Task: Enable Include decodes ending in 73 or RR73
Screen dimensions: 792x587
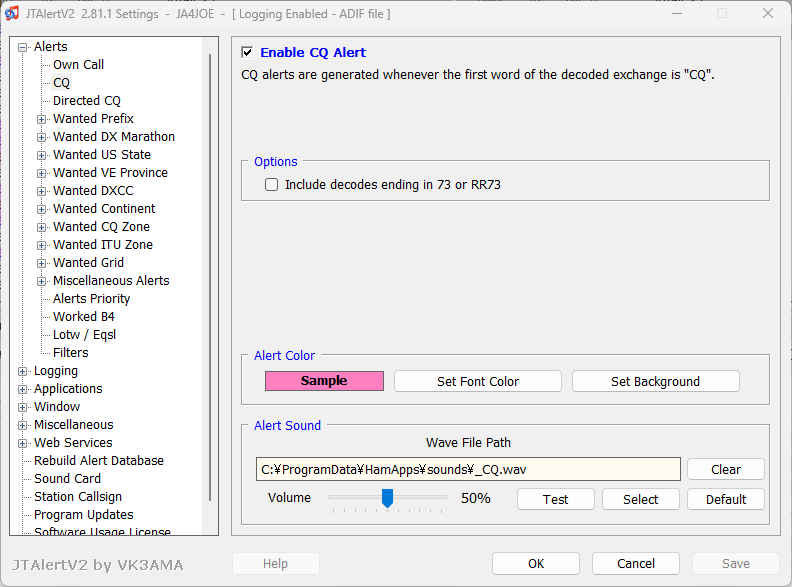Action: click(x=272, y=185)
